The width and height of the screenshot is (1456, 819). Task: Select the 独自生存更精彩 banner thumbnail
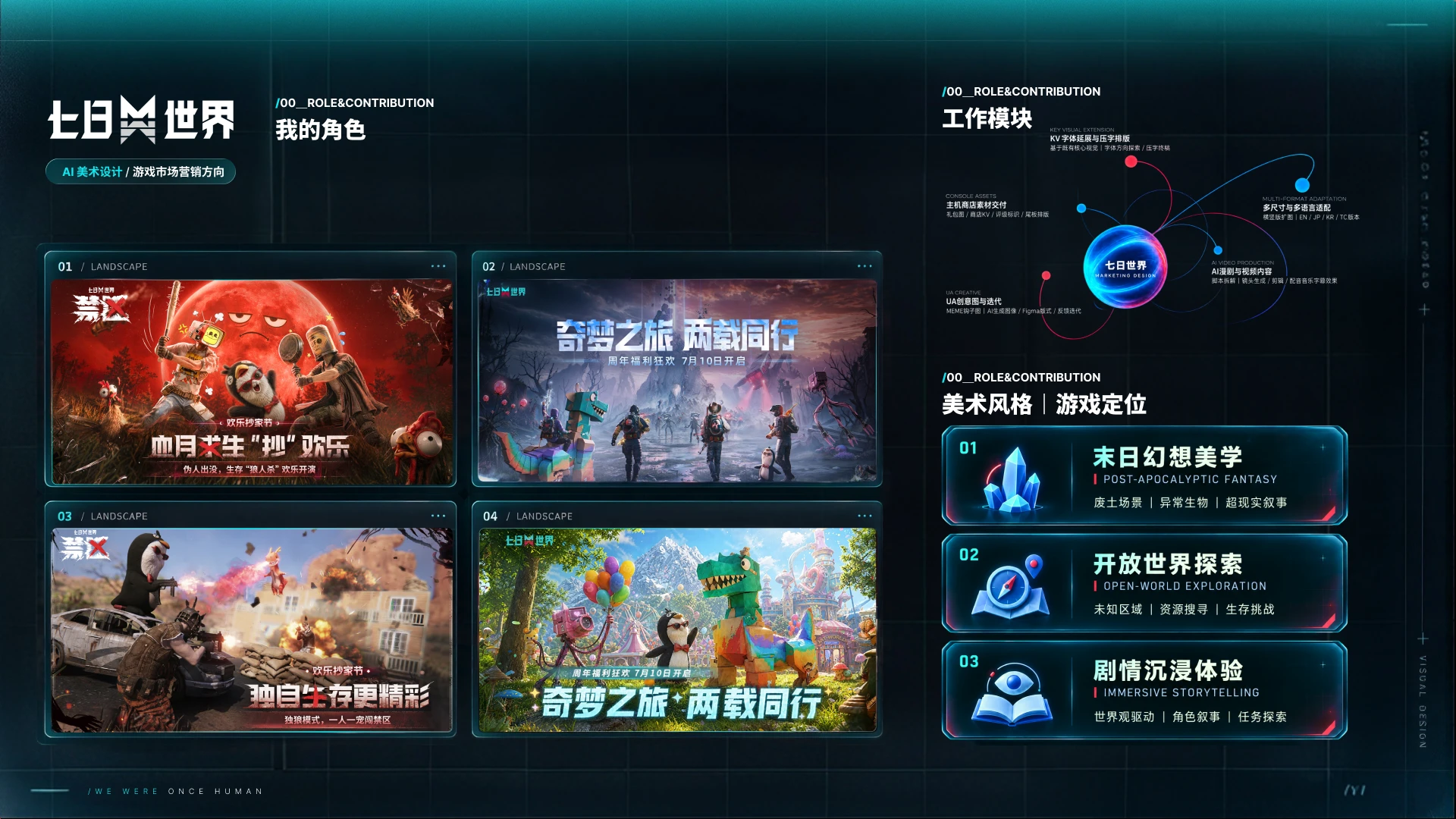point(252,630)
